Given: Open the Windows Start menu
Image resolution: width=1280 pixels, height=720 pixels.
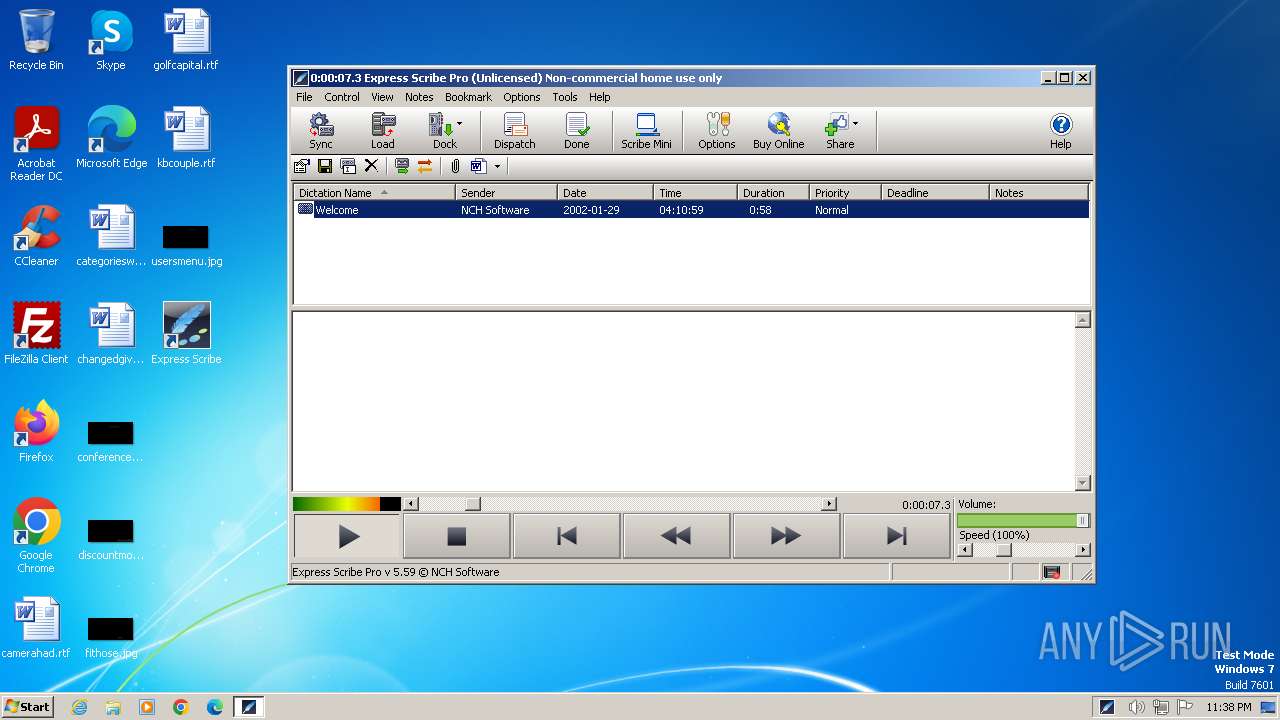Looking at the screenshot, I should tap(28, 707).
